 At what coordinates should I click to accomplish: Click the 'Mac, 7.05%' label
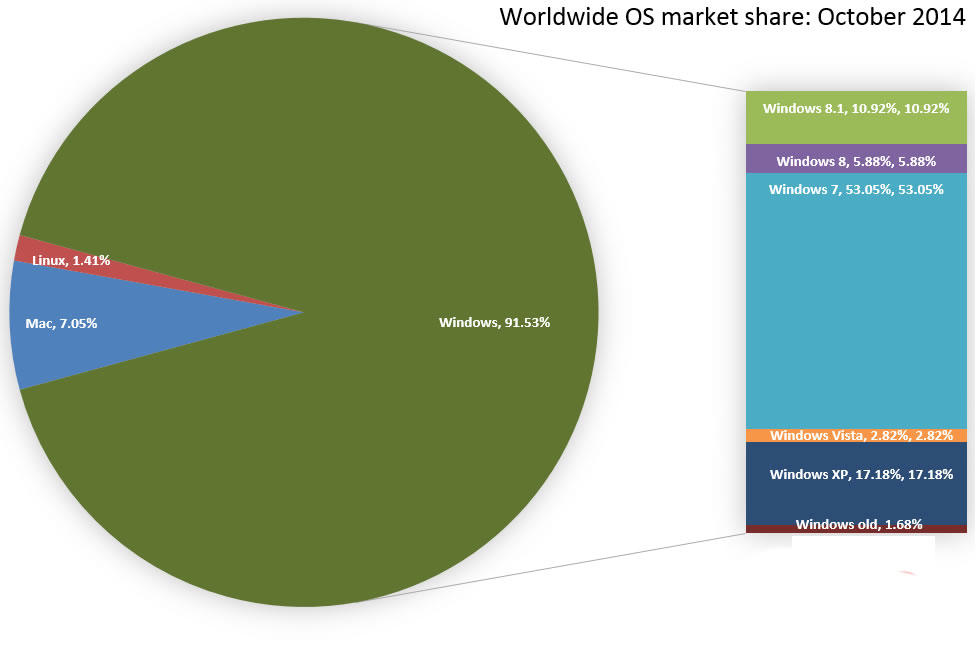(61, 323)
